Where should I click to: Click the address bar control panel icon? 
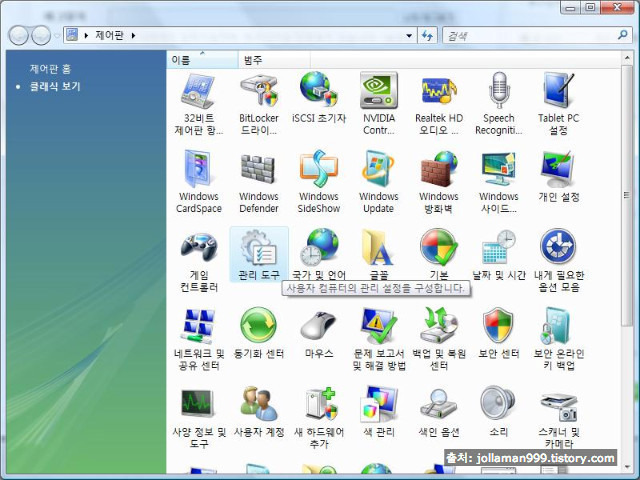(x=72, y=35)
